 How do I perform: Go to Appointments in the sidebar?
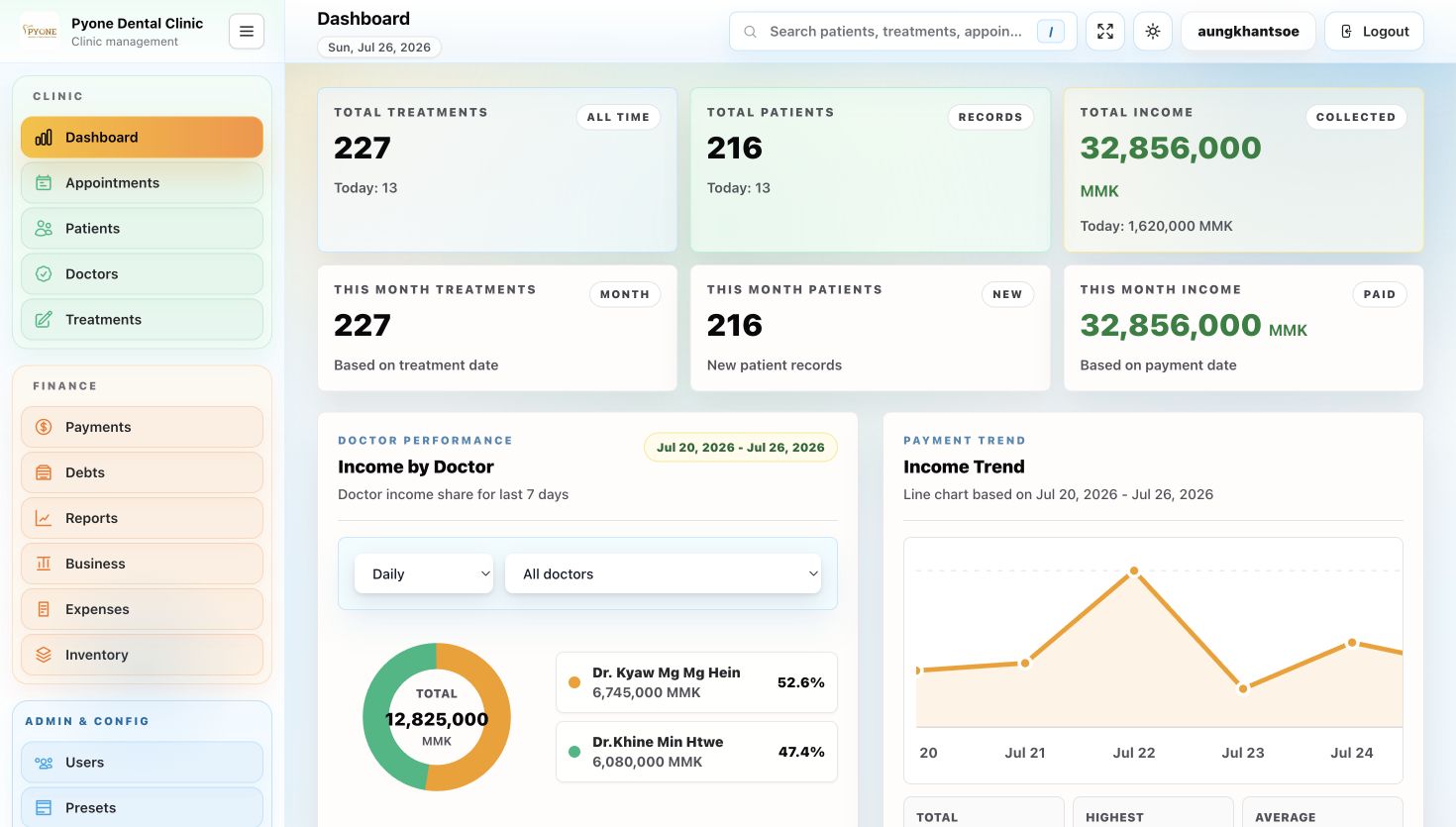pos(142,183)
